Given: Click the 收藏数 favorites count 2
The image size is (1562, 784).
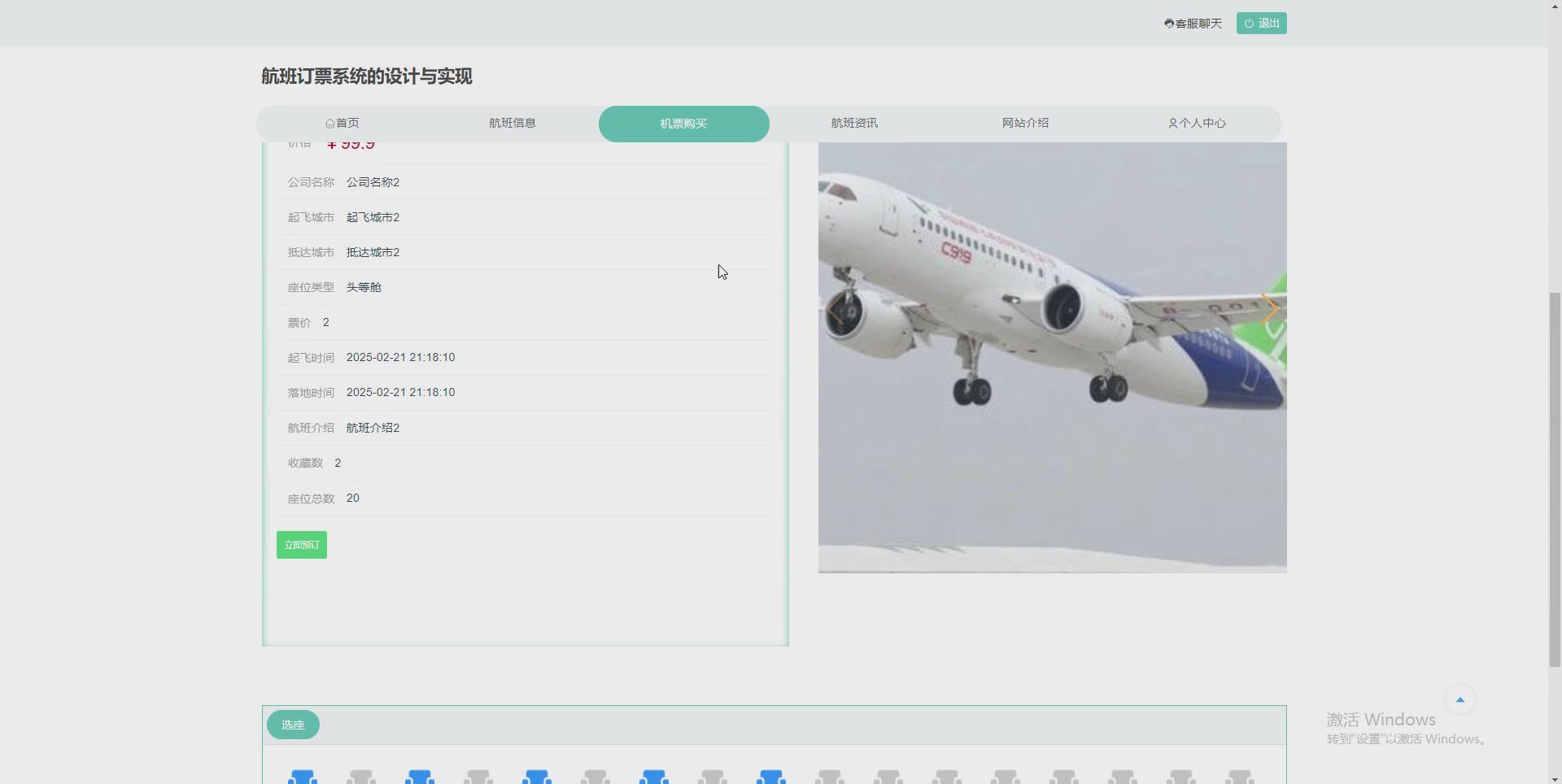Looking at the screenshot, I should click(338, 463).
